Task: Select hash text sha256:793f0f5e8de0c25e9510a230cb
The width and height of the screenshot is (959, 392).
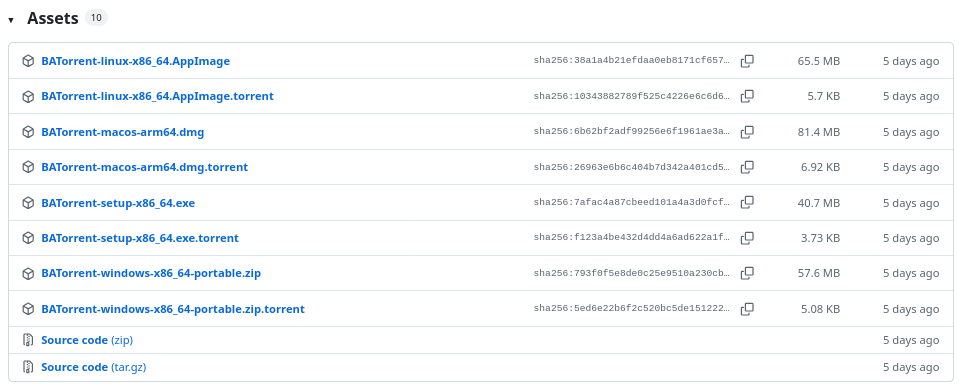Action: (x=632, y=273)
